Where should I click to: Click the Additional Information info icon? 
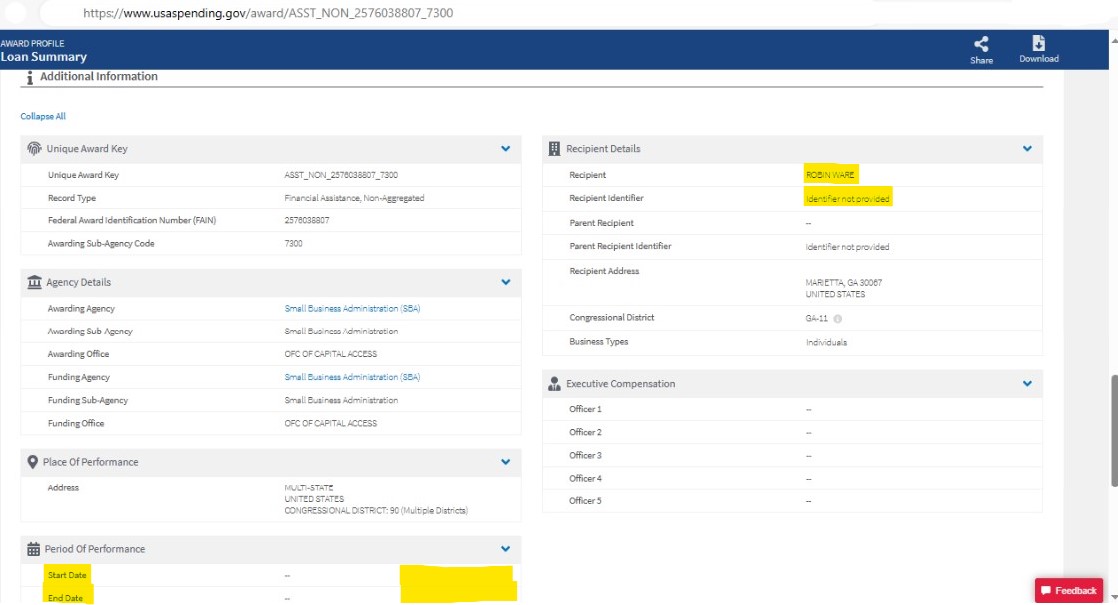click(x=29, y=78)
